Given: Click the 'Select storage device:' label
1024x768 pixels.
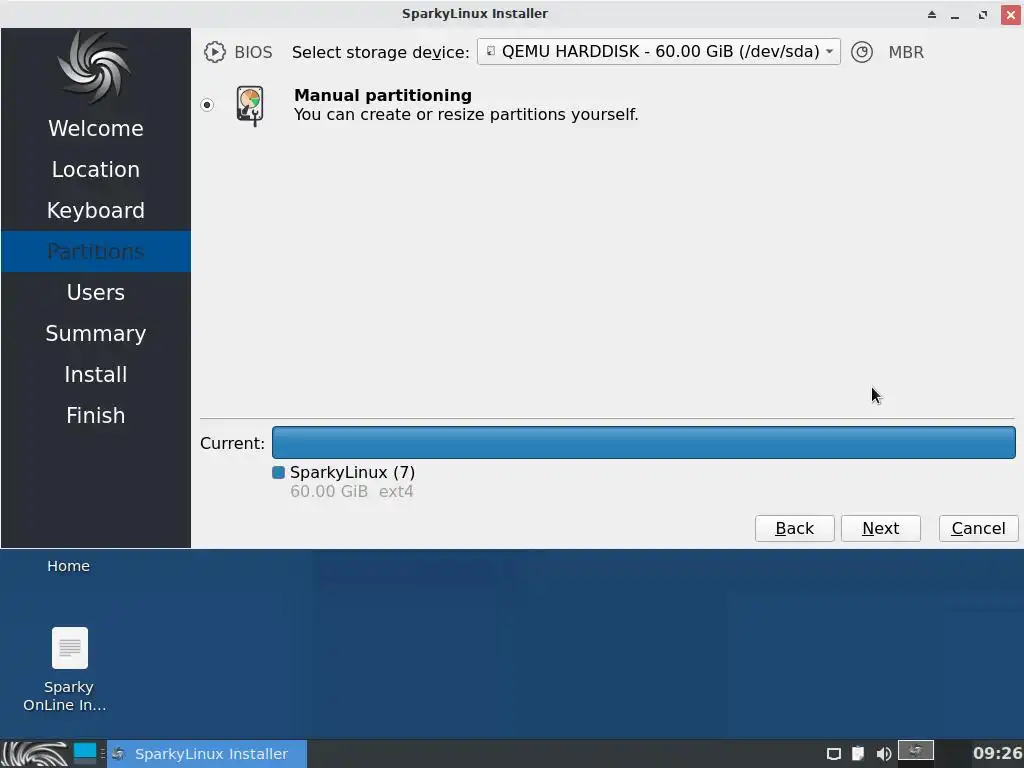Looking at the screenshot, I should (380, 52).
